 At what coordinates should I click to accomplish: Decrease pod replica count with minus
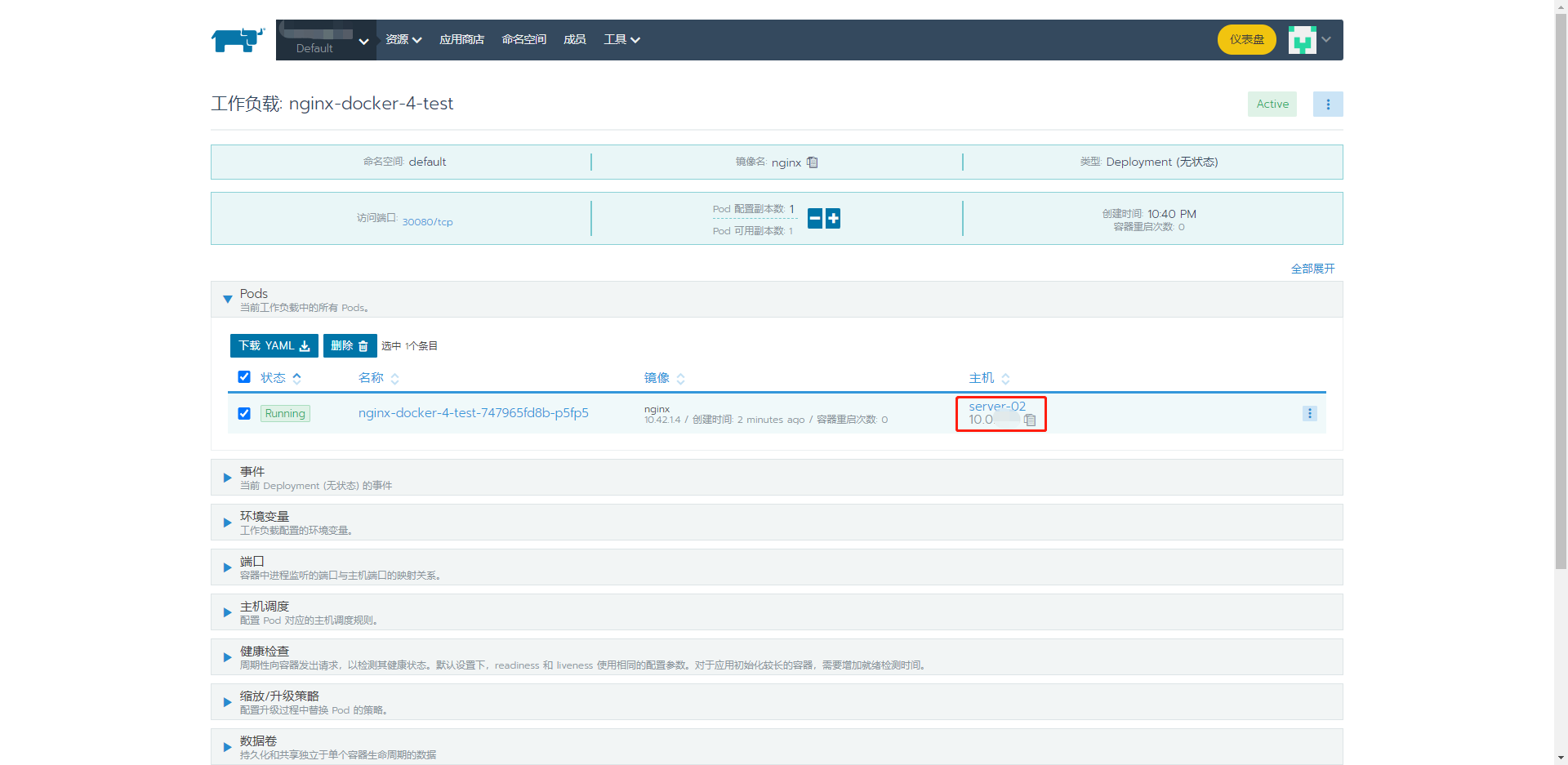[x=815, y=219]
